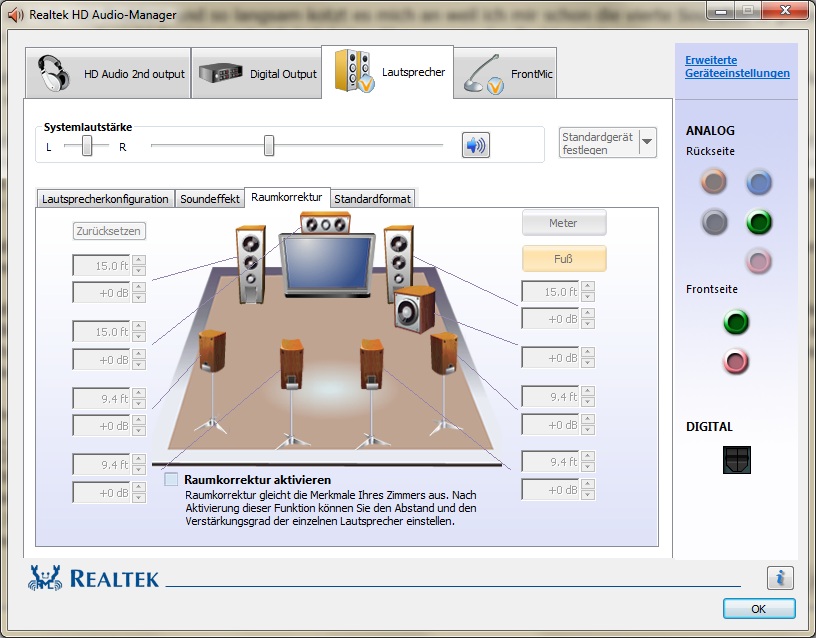Enable the Raumkorrektur aktivieren checkbox
The height and width of the screenshot is (638, 816).
(x=171, y=479)
